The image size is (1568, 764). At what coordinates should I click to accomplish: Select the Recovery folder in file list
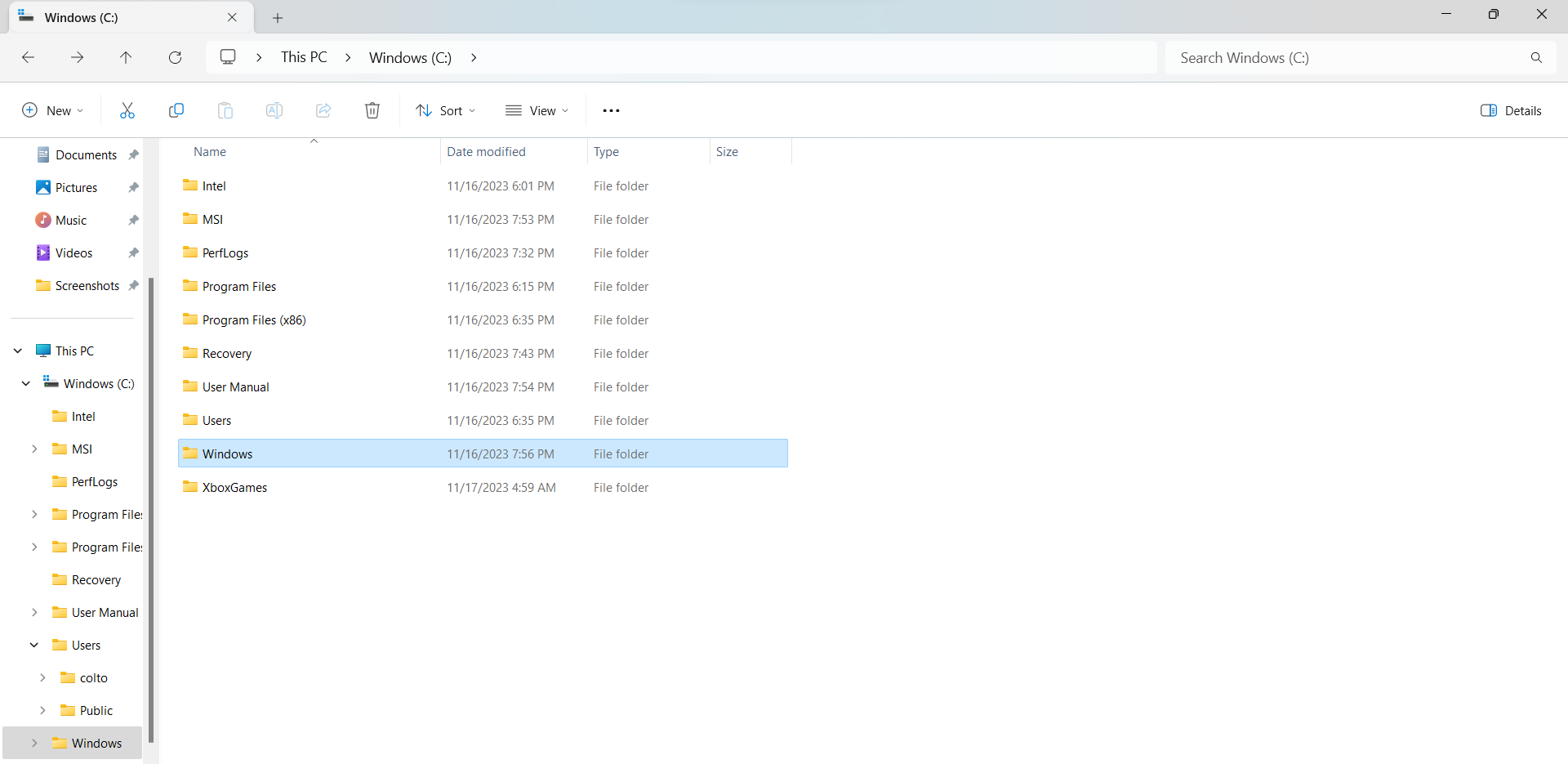483,354
